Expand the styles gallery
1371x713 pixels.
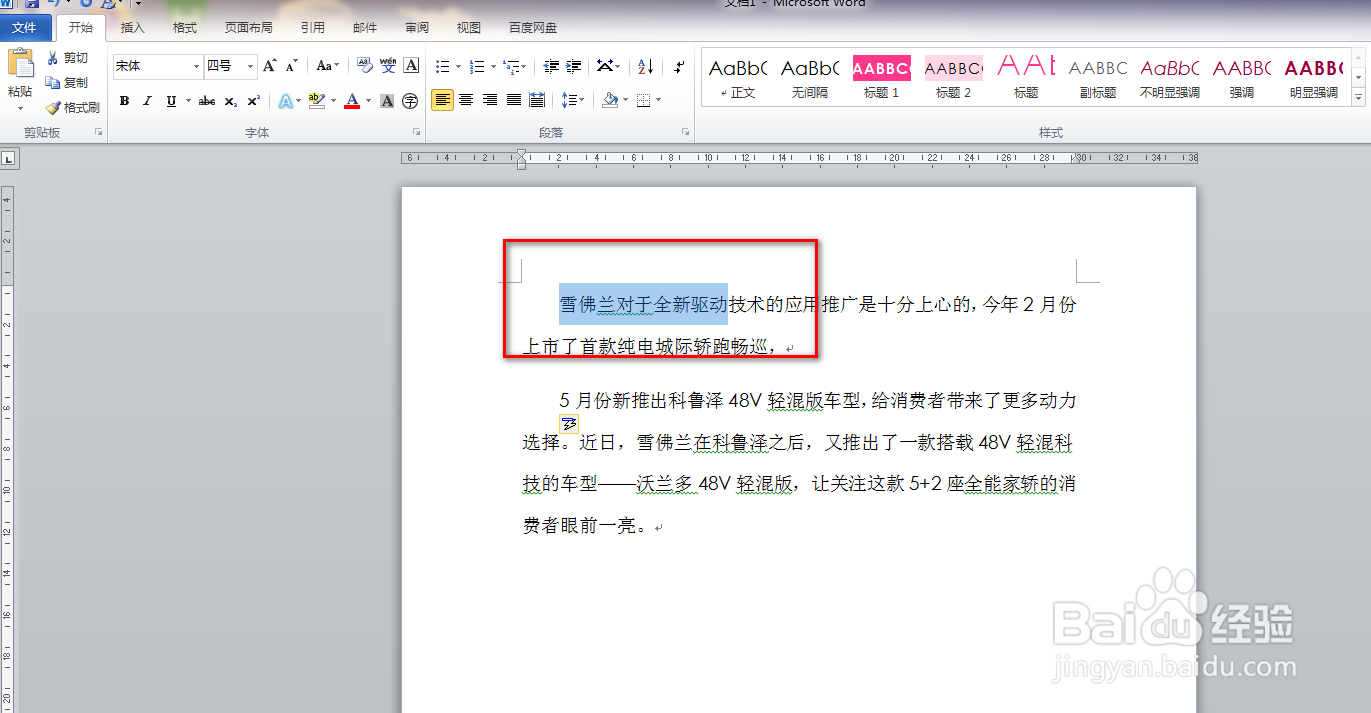click(1358, 97)
